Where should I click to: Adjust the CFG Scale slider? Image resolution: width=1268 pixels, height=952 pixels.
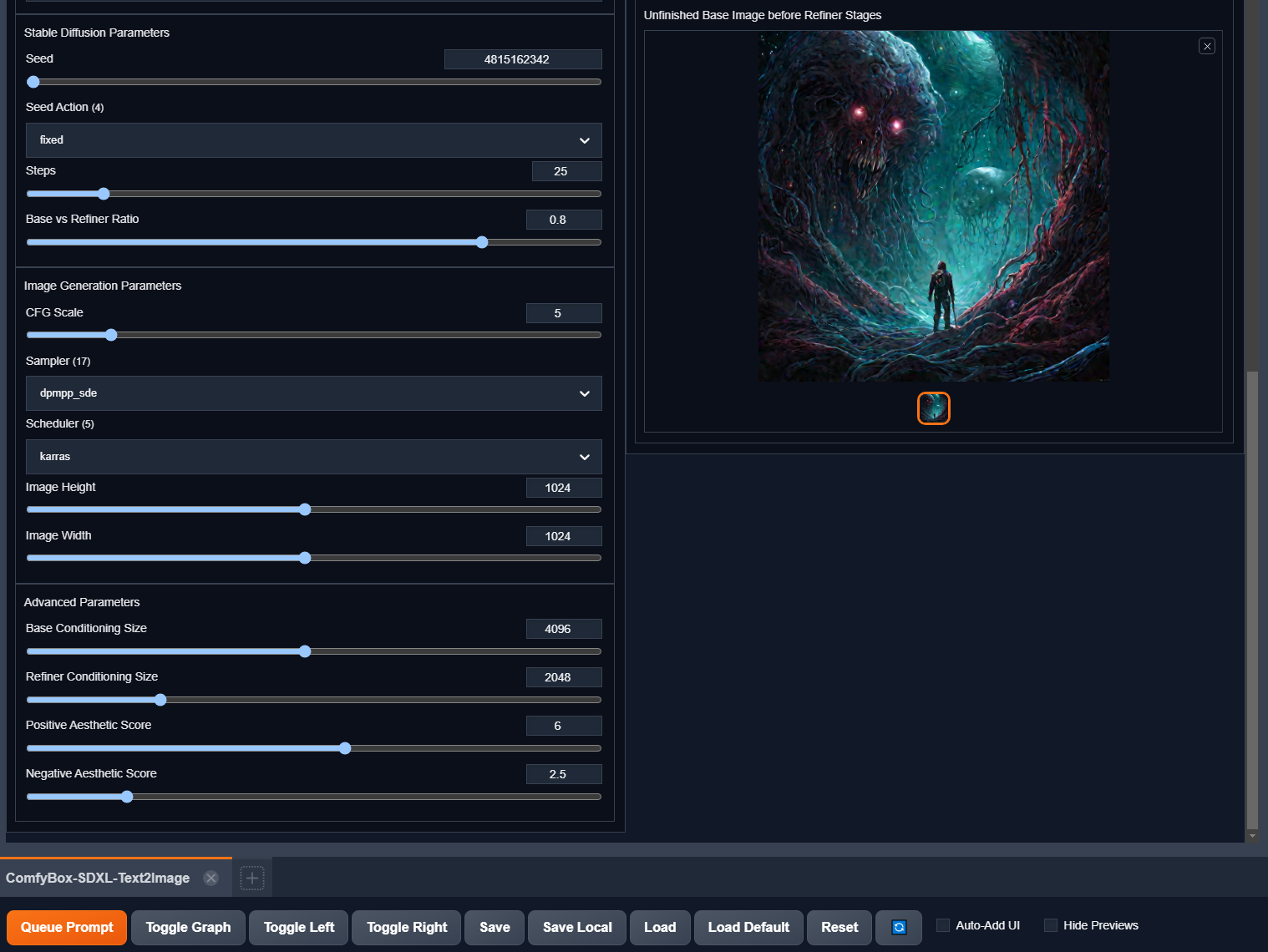click(314, 335)
